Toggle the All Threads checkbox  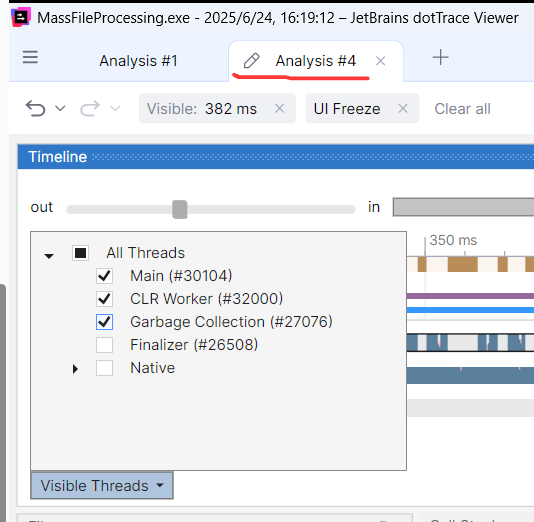point(80,253)
